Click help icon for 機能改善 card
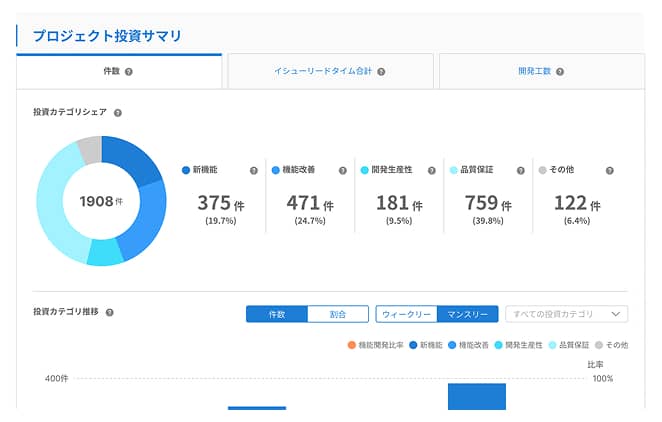The width and height of the screenshot is (662, 422). click(x=343, y=170)
